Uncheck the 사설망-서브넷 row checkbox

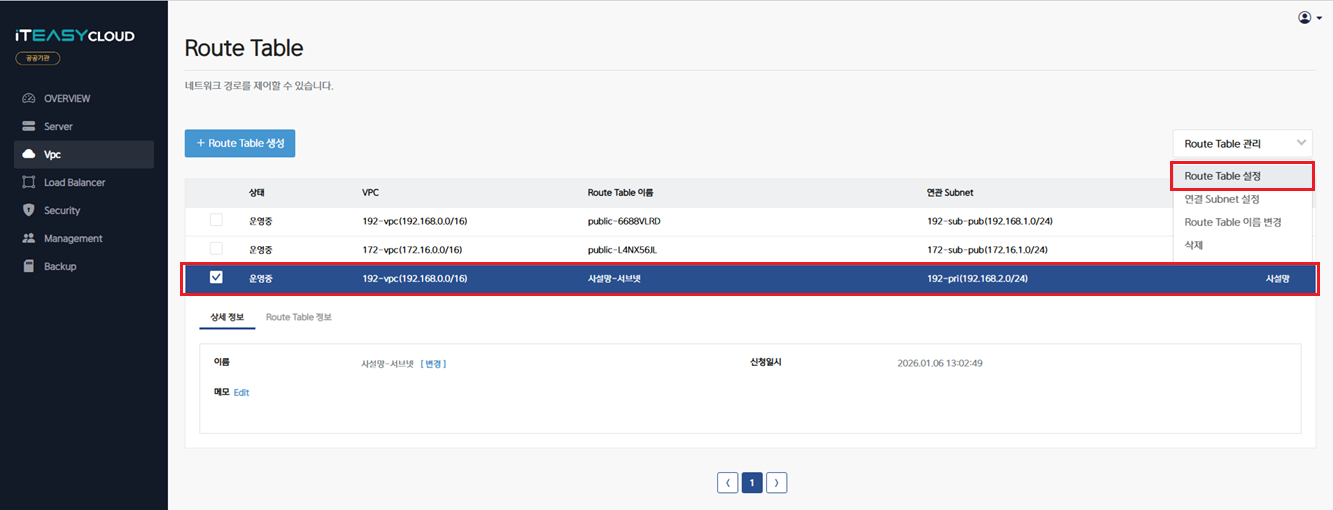click(x=216, y=278)
